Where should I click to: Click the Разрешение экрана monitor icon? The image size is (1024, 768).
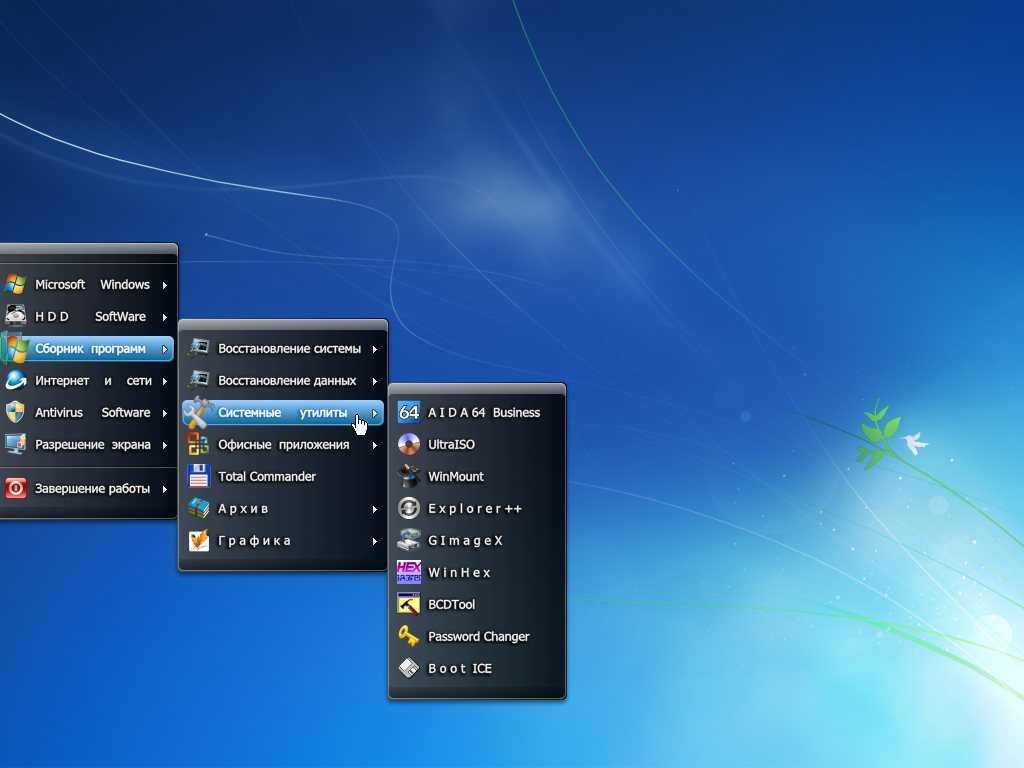pos(15,444)
